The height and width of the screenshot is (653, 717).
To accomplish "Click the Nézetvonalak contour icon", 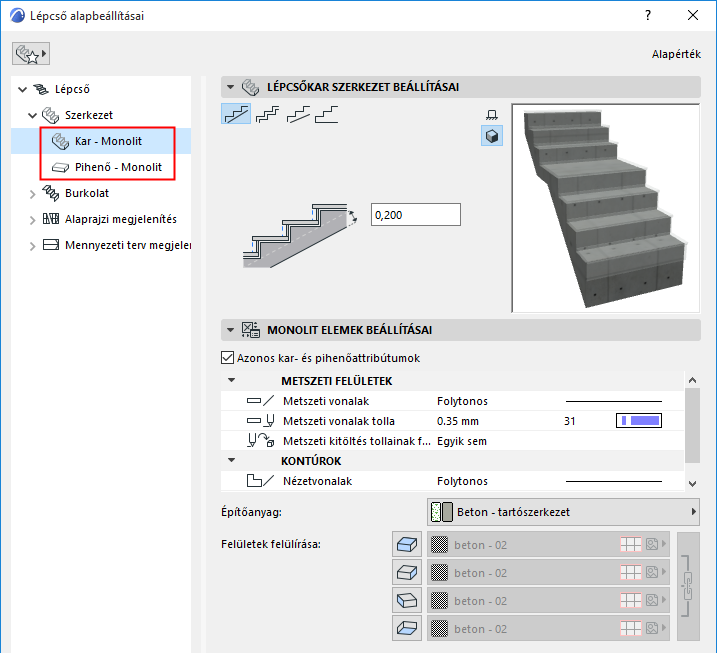I will coord(261,481).
